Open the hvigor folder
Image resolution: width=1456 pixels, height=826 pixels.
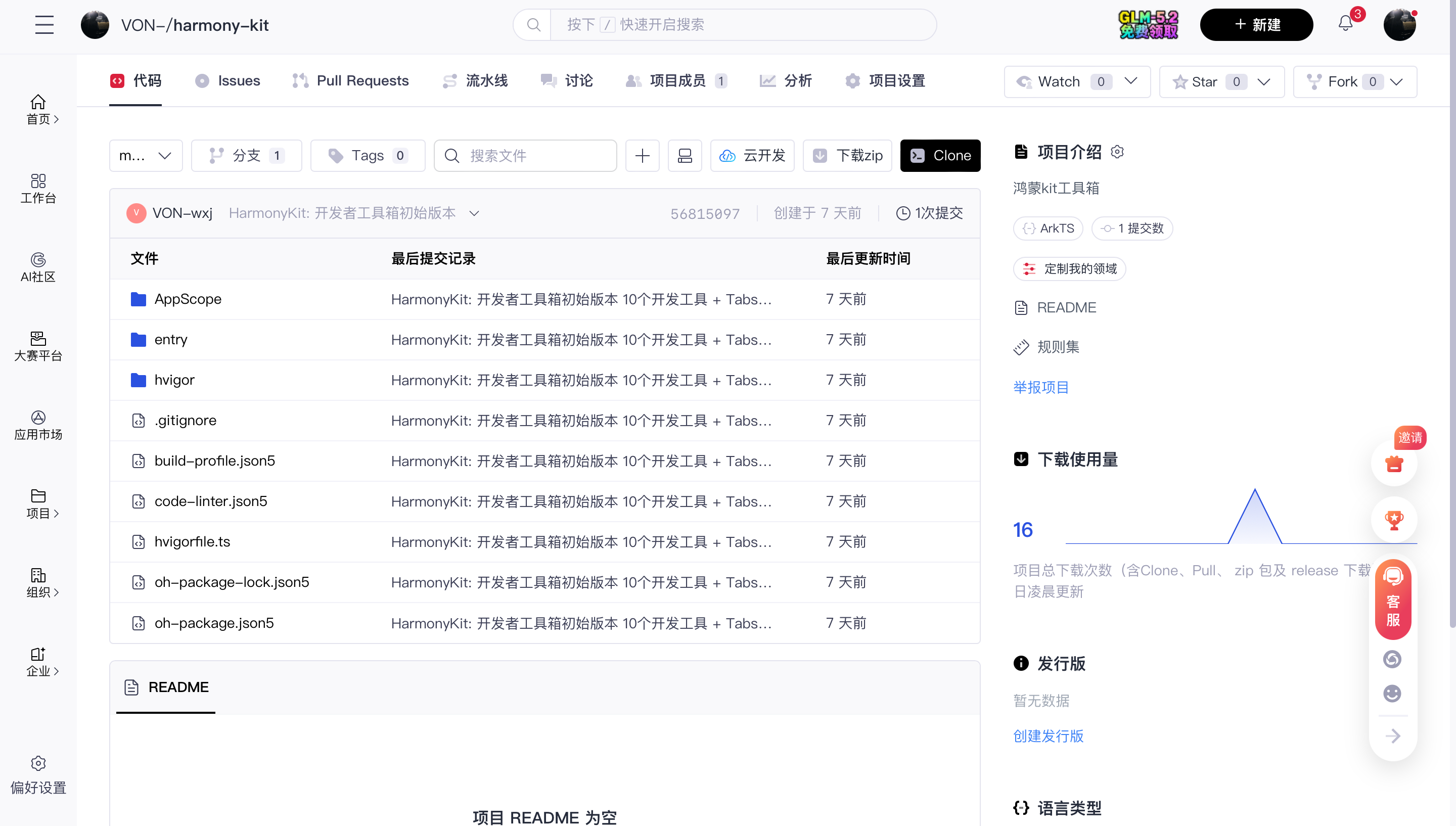point(174,380)
